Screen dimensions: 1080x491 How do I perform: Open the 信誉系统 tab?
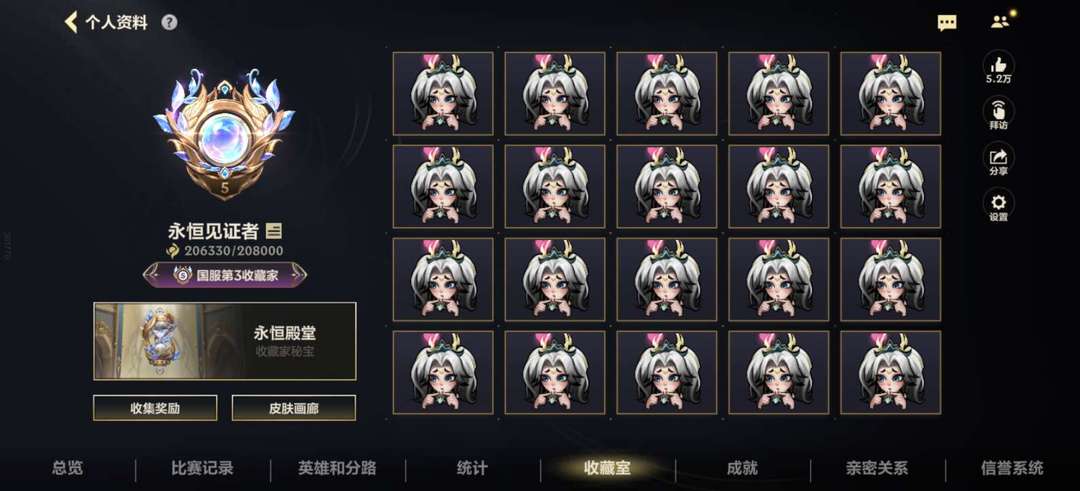pos(1012,468)
